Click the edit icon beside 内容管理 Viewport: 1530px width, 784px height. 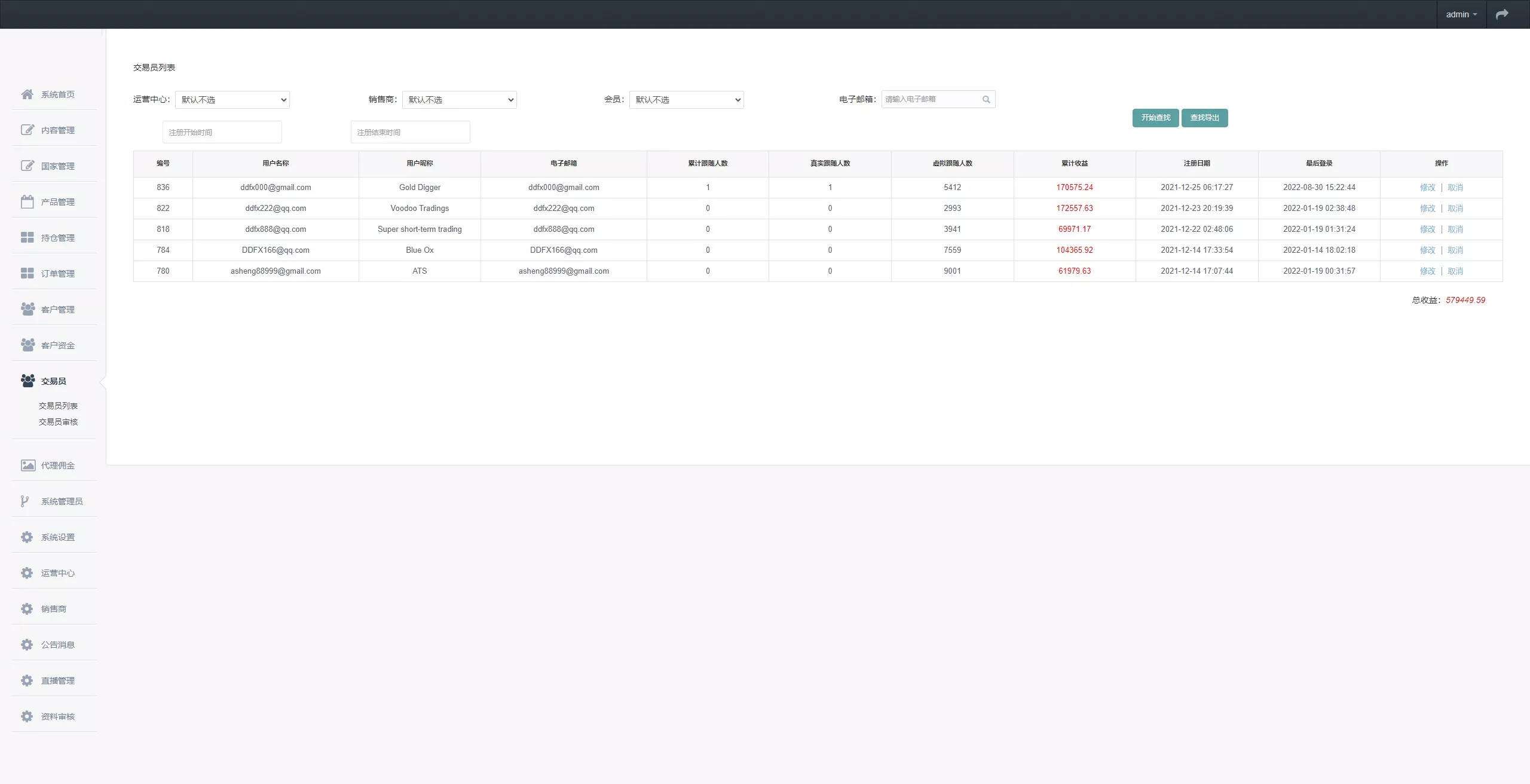click(27, 130)
